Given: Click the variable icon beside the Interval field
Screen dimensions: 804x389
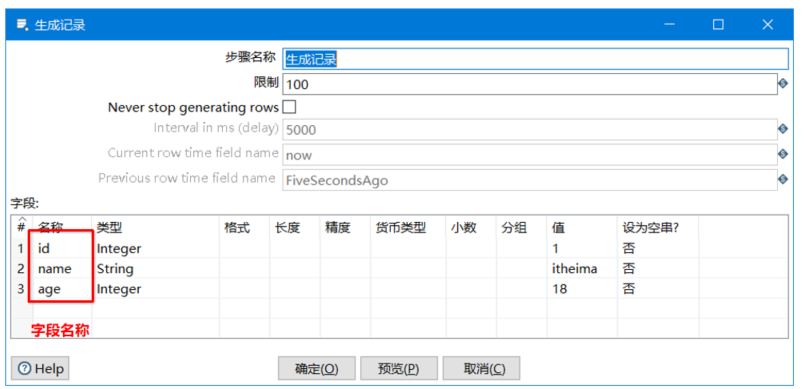Looking at the screenshot, I should pos(783,129).
